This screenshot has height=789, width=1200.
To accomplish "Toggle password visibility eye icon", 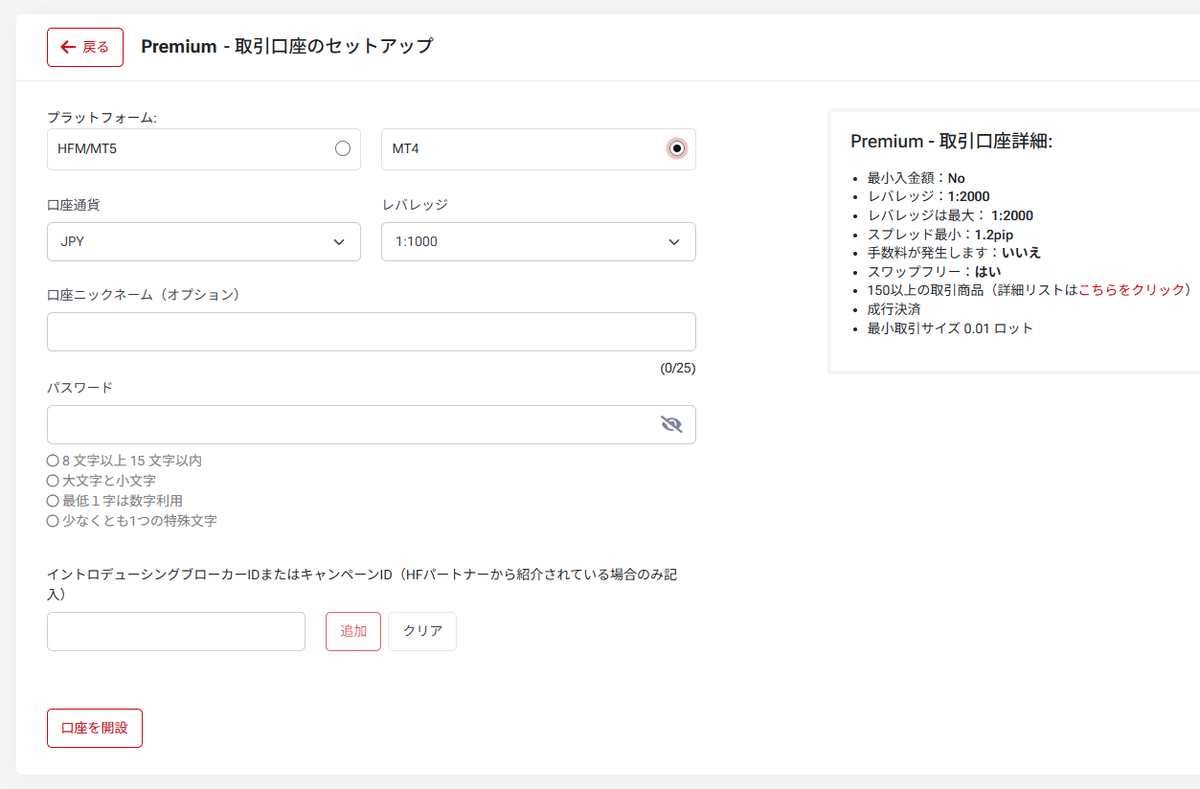I will [671, 425].
